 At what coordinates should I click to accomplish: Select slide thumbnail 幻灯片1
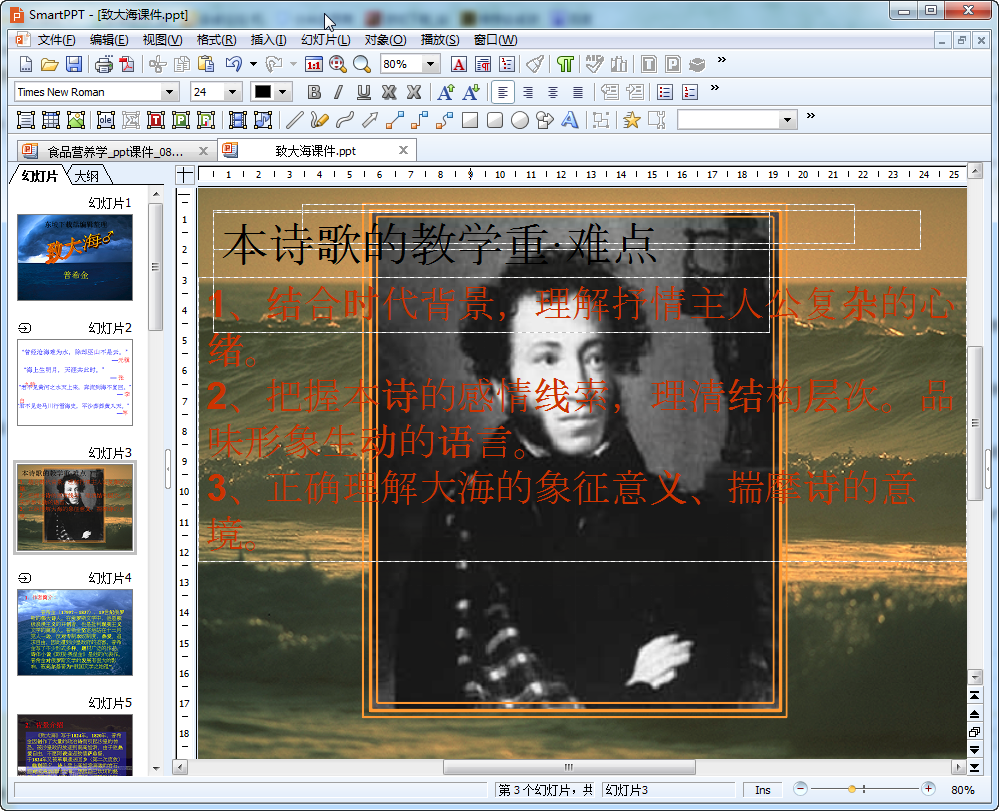click(x=75, y=257)
